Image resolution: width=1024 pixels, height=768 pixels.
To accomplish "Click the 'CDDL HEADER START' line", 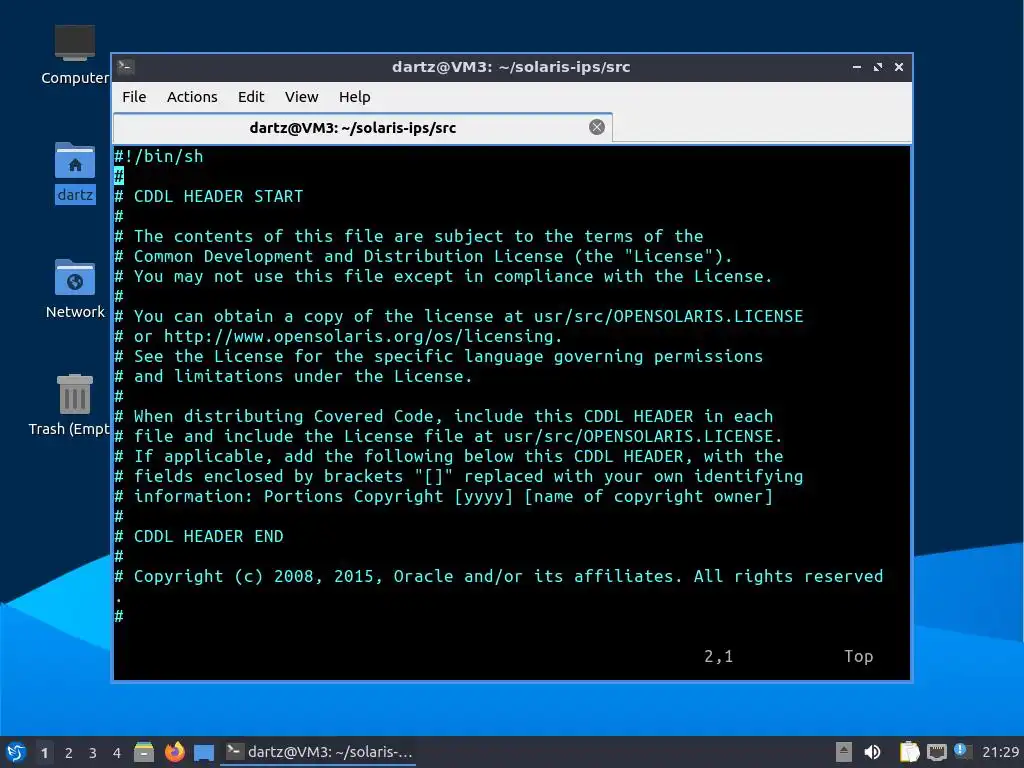I will pos(209,196).
